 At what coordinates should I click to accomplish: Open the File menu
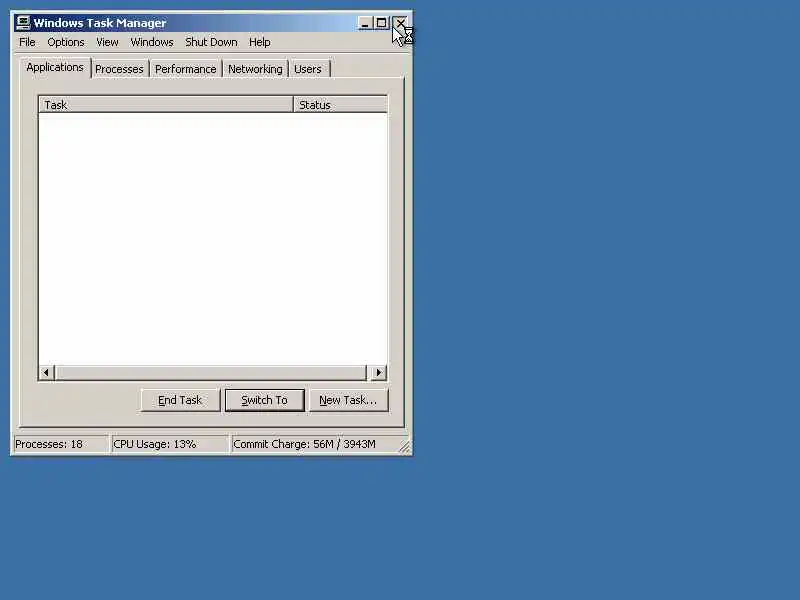tap(27, 42)
